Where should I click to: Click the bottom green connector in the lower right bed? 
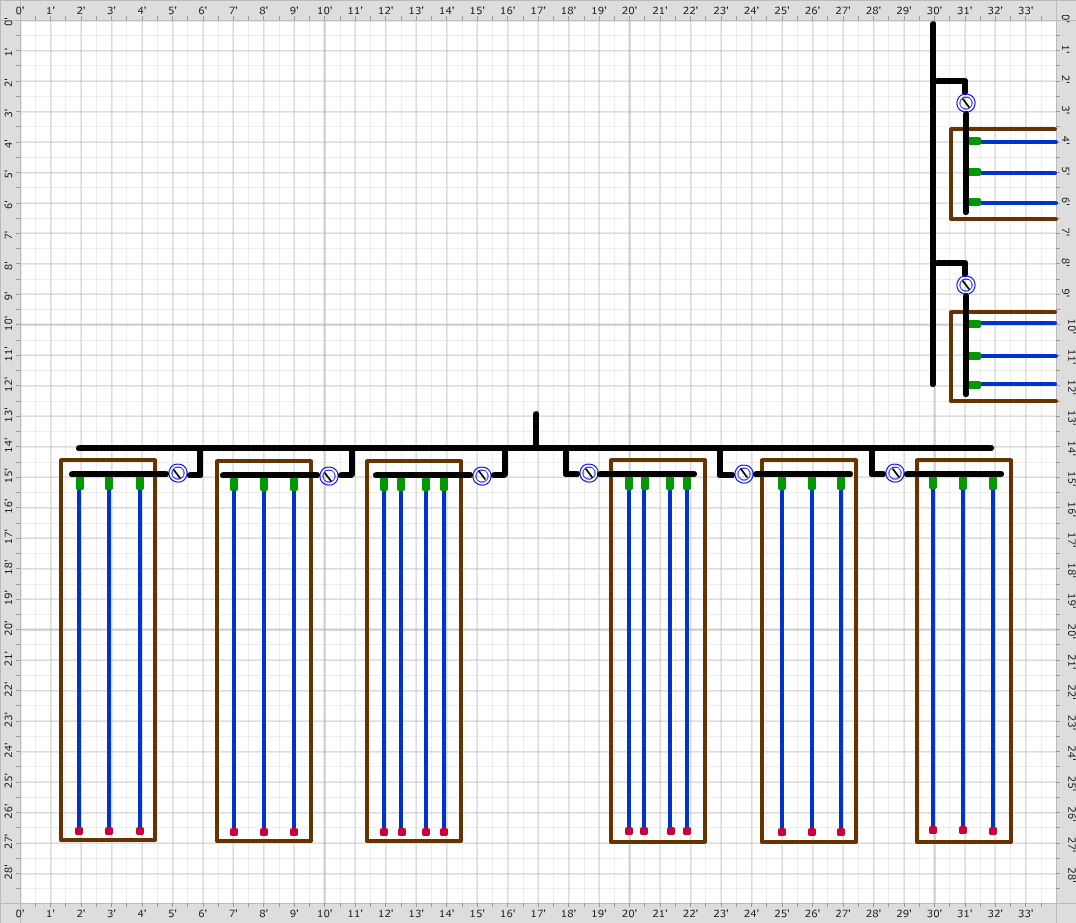pyautogui.click(x=974, y=385)
